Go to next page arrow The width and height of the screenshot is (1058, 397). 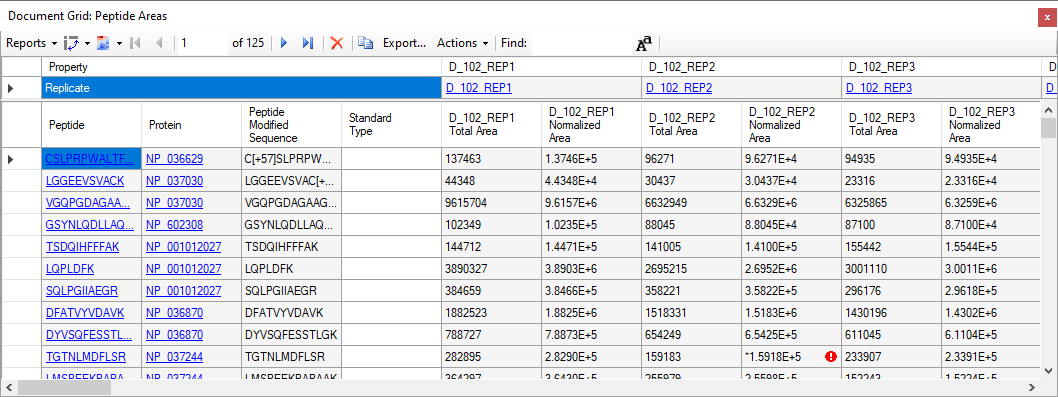pyautogui.click(x=283, y=43)
